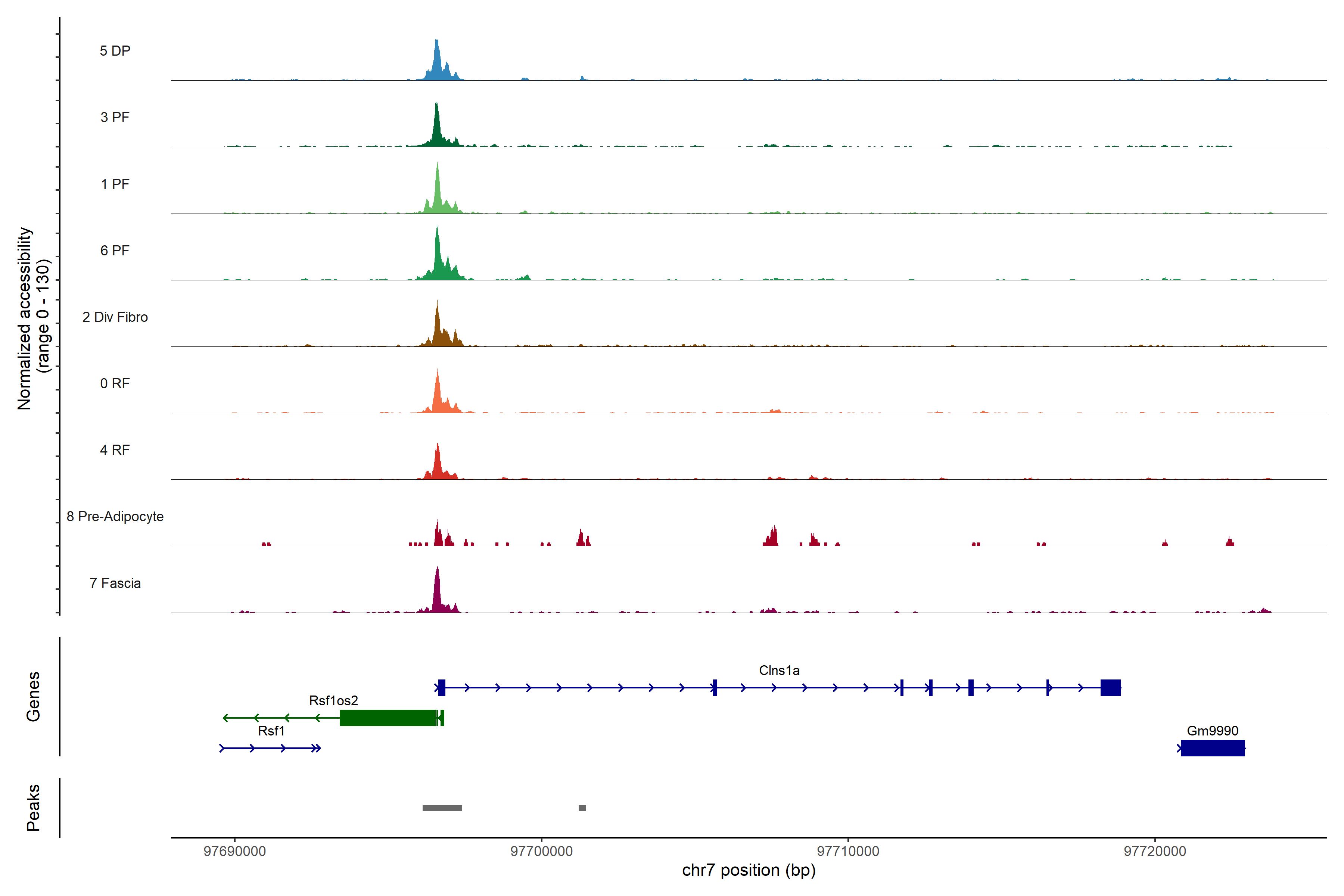This screenshot has width=1344, height=896.
Task: Click the 2 Div Fibro label
Action: point(115,317)
